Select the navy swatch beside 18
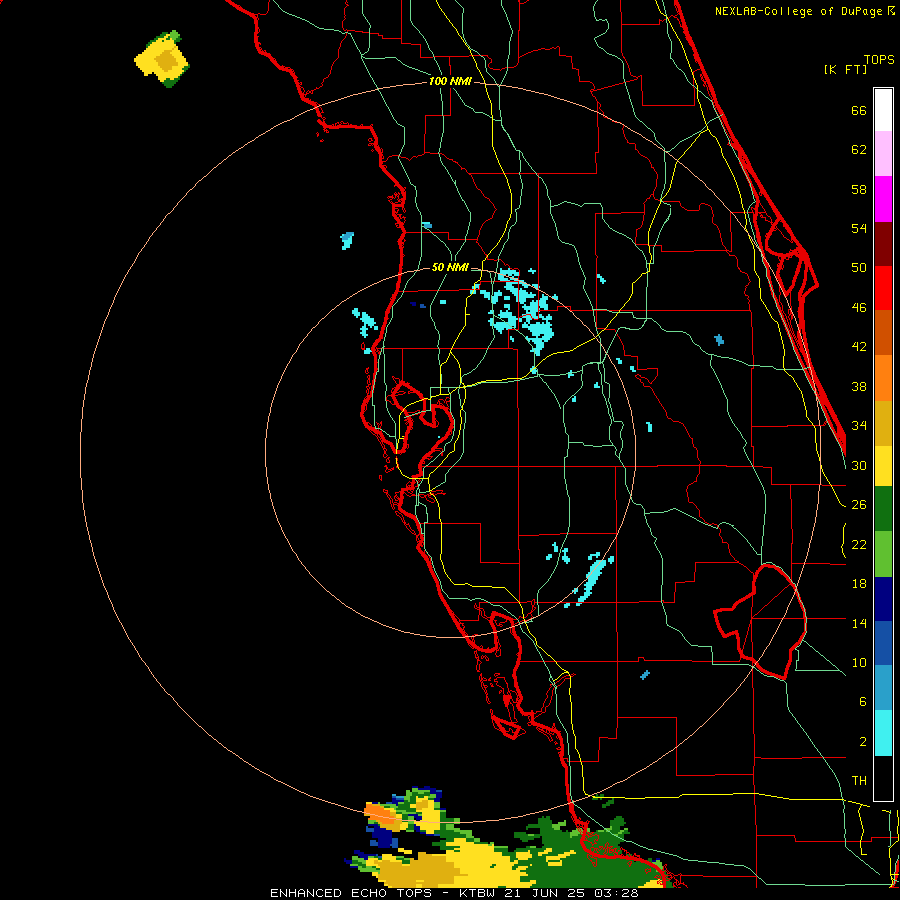The width and height of the screenshot is (900, 900). (x=883, y=599)
